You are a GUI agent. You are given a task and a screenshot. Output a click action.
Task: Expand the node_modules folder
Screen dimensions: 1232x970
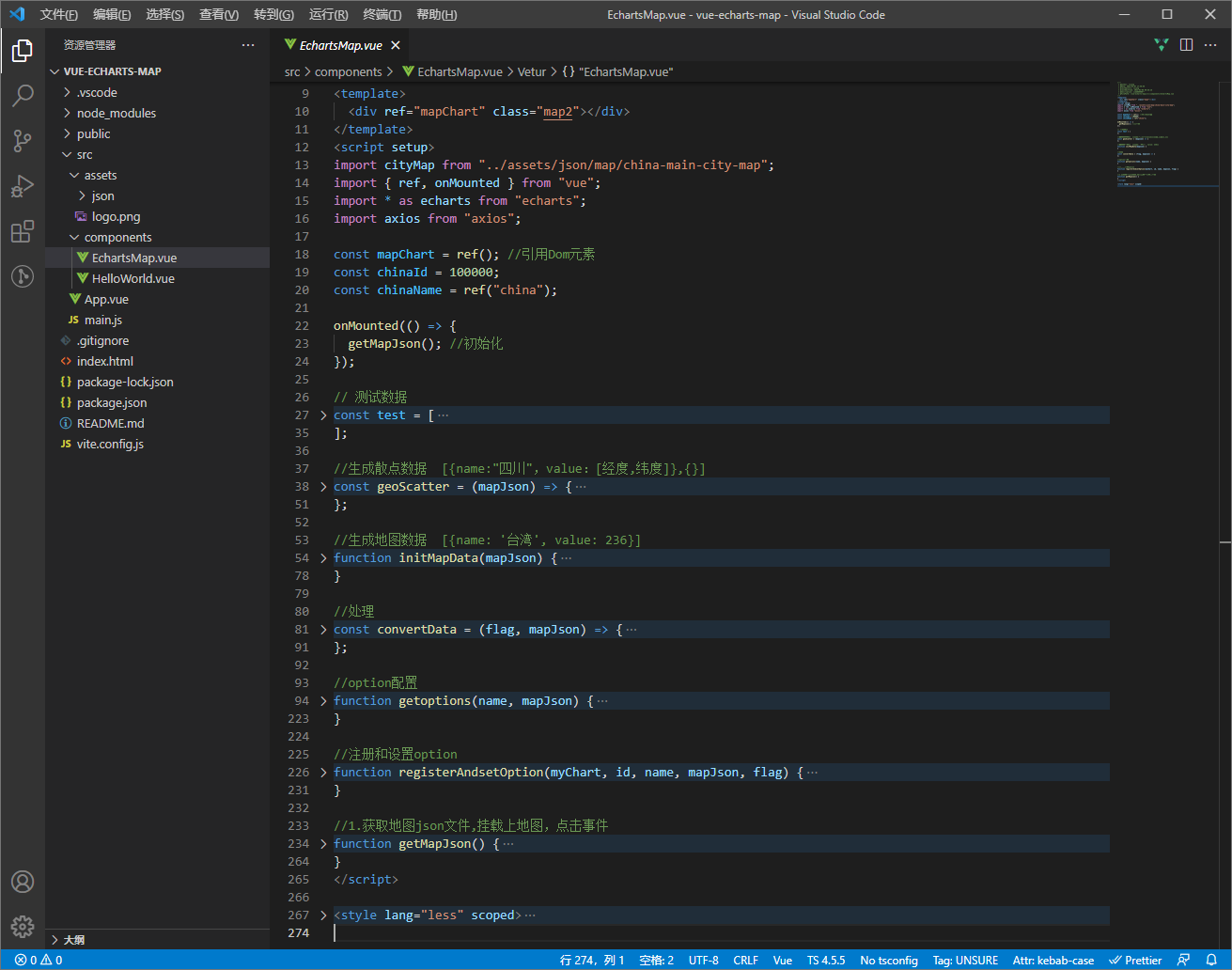click(116, 113)
